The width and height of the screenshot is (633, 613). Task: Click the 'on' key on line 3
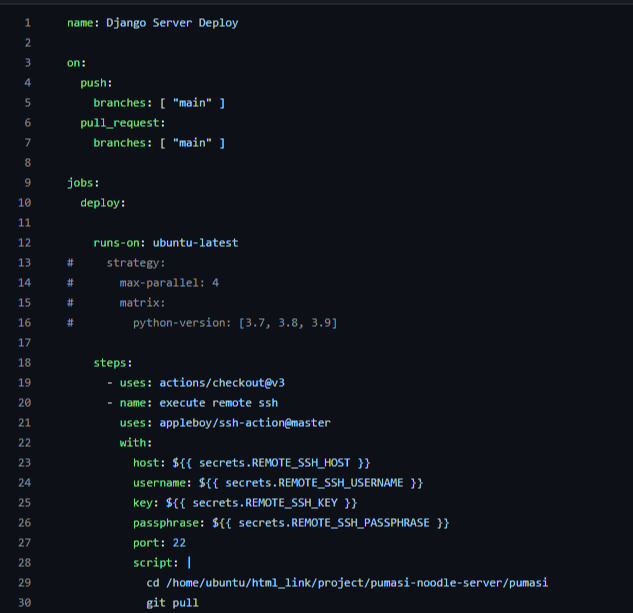click(73, 63)
